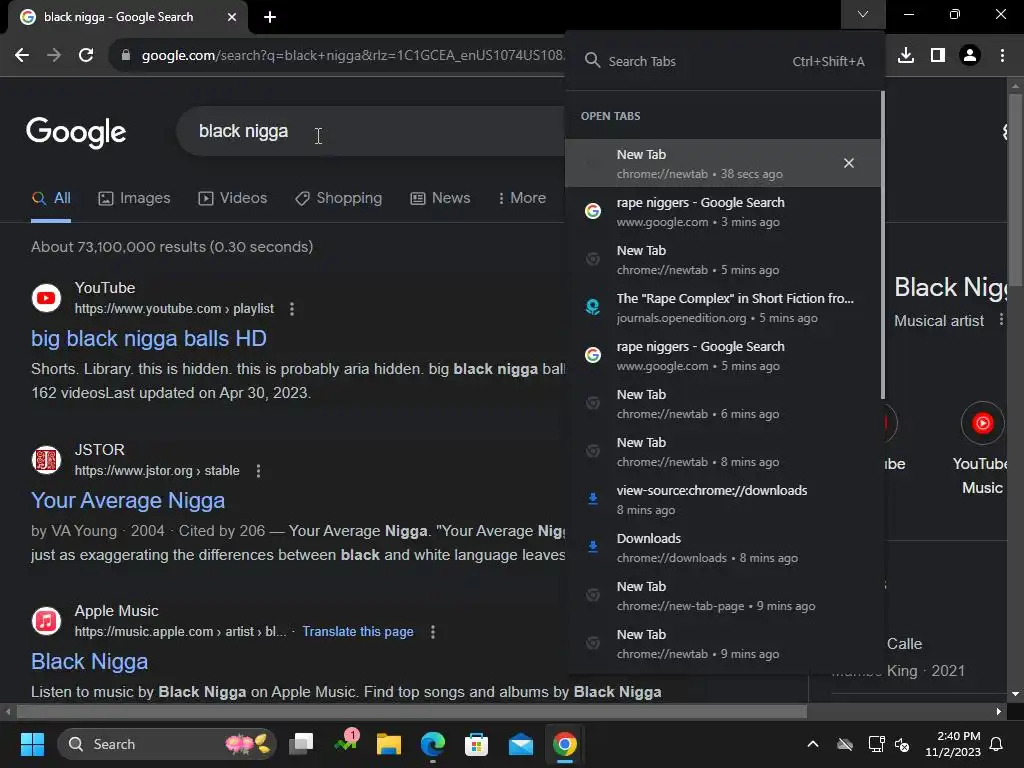
Task: Open the Chrome side panel
Action: [938, 56]
